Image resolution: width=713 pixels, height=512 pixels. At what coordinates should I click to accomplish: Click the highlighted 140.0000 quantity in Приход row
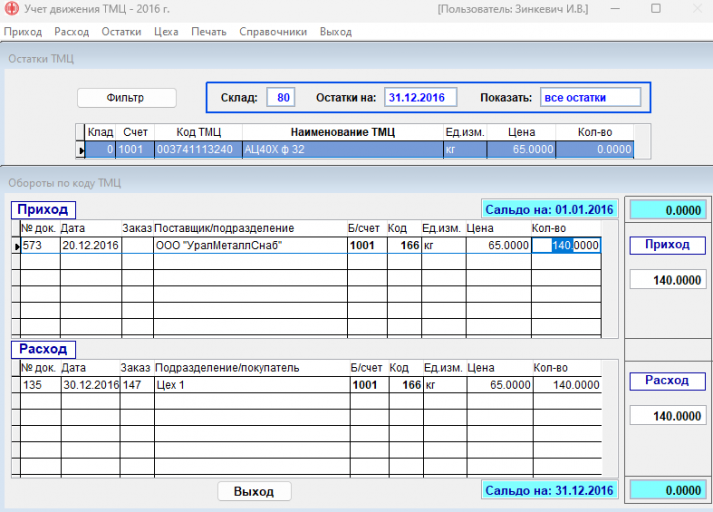click(566, 246)
